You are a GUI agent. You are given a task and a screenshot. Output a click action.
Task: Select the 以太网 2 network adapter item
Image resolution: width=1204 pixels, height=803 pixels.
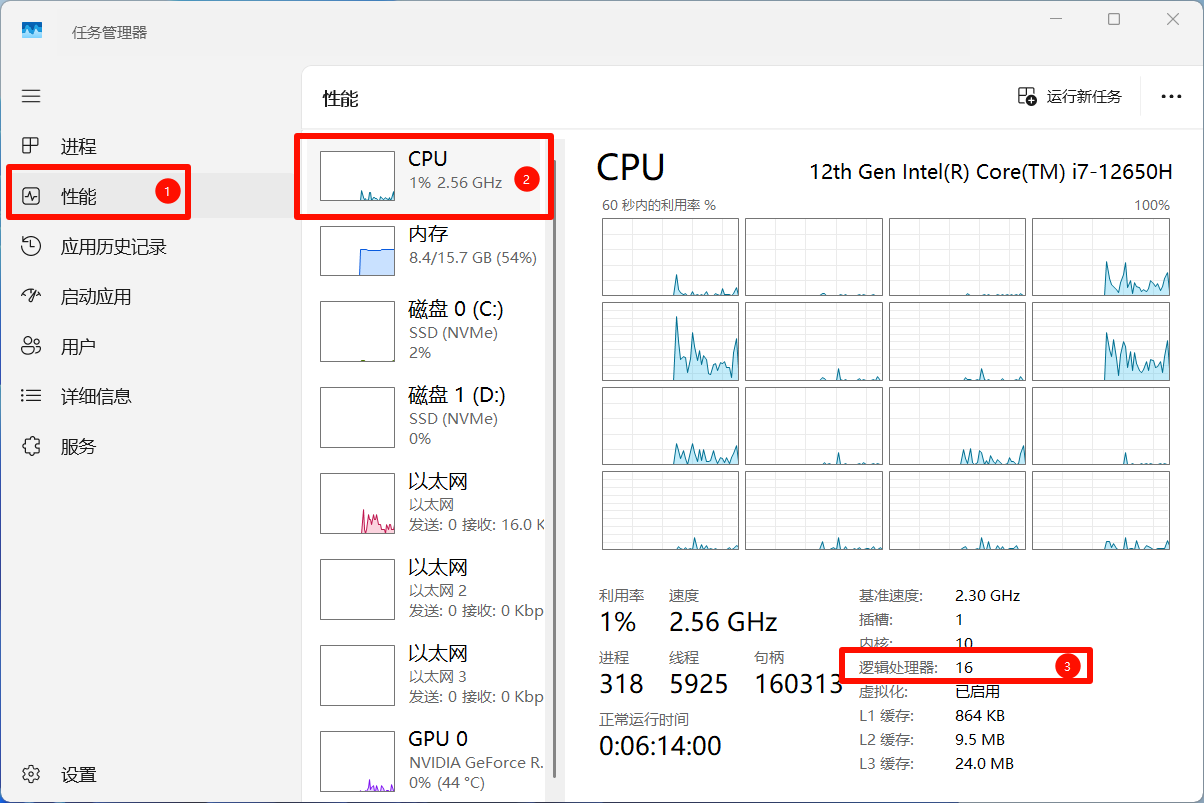(430, 589)
